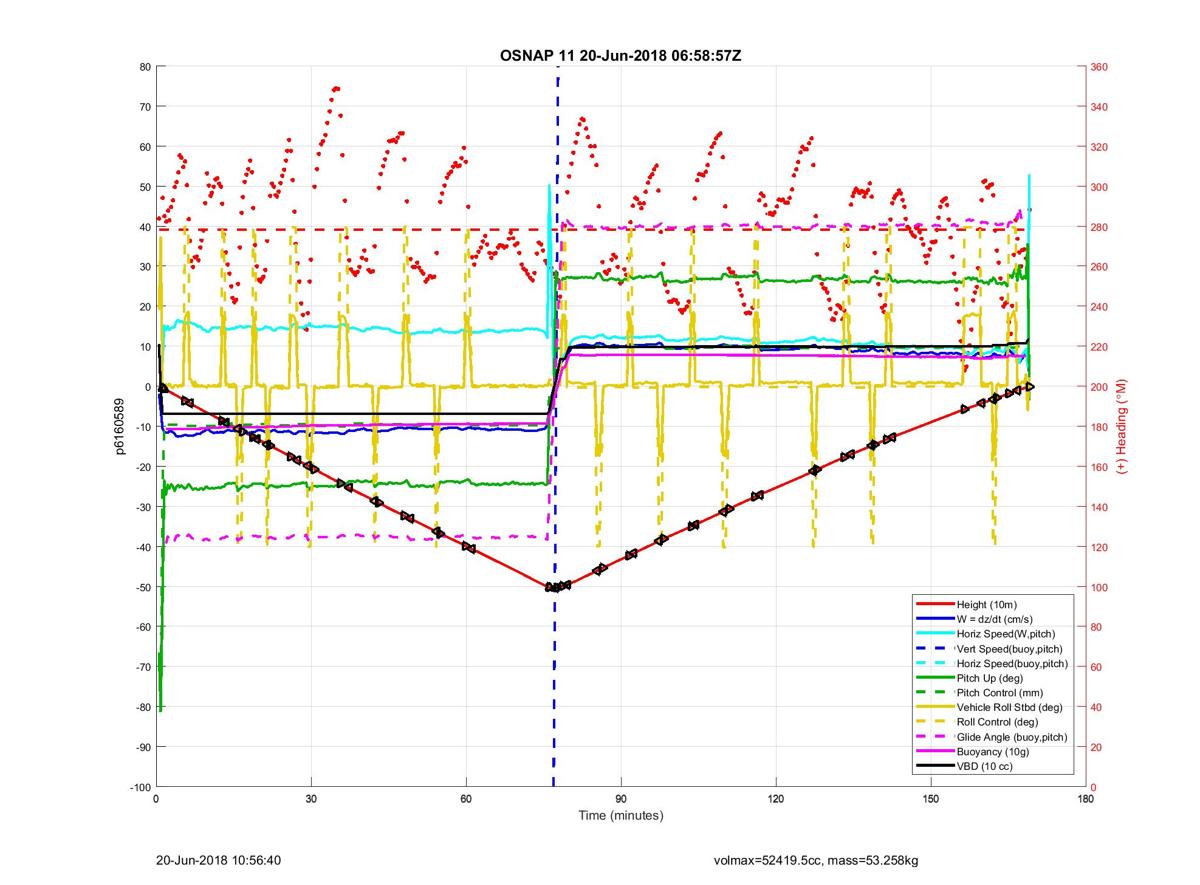Click the "100" tick on the heading axis
Image resolution: width=1200 pixels, height=885 pixels.
coord(1100,587)
